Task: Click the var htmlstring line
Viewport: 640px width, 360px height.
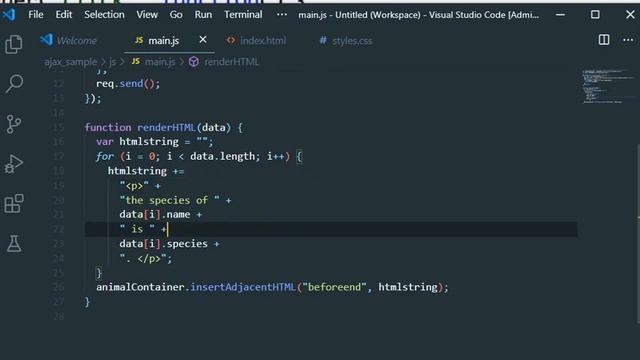Action: click(154, 142)
